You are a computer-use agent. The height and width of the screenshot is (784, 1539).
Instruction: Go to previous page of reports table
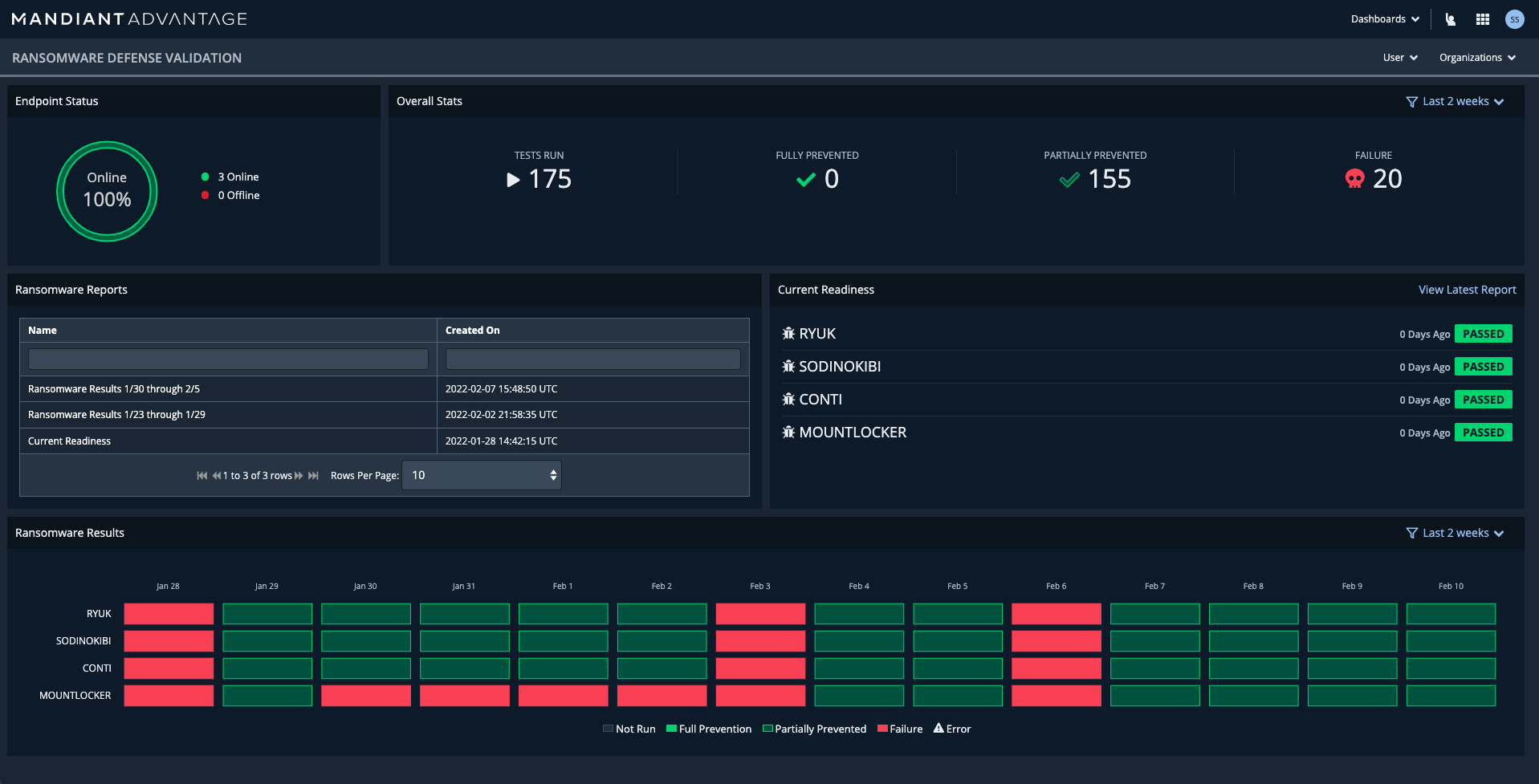(x=217, y=476)
